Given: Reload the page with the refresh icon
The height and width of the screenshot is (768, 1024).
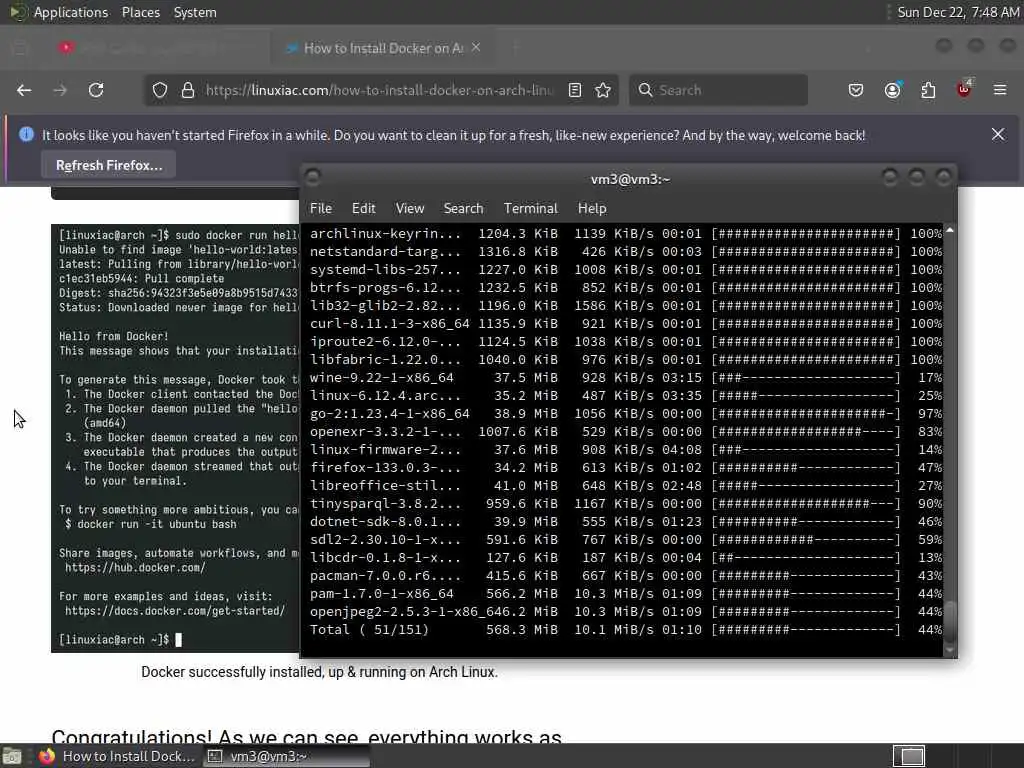Looking at the screenshot, I should (96, 90).
